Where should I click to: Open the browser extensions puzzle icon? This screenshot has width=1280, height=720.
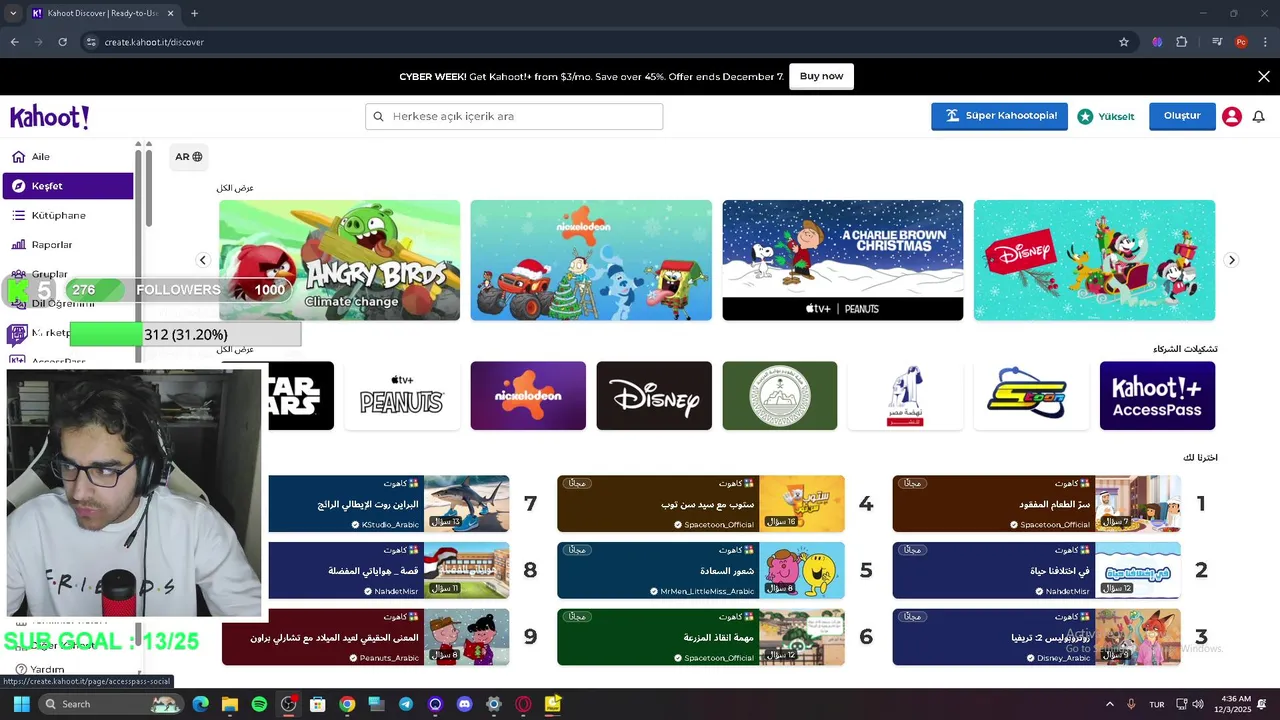click(1182, 42)
